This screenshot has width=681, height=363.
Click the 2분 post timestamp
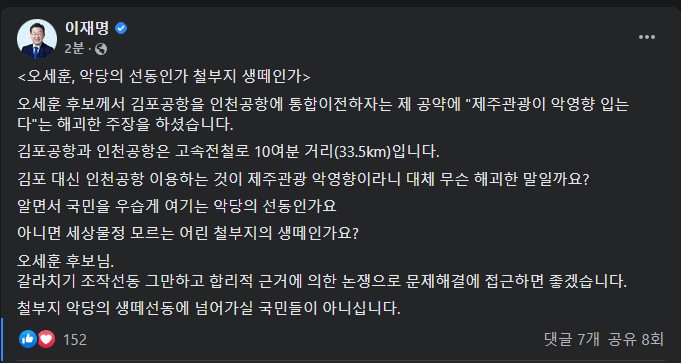pos(74,49)
